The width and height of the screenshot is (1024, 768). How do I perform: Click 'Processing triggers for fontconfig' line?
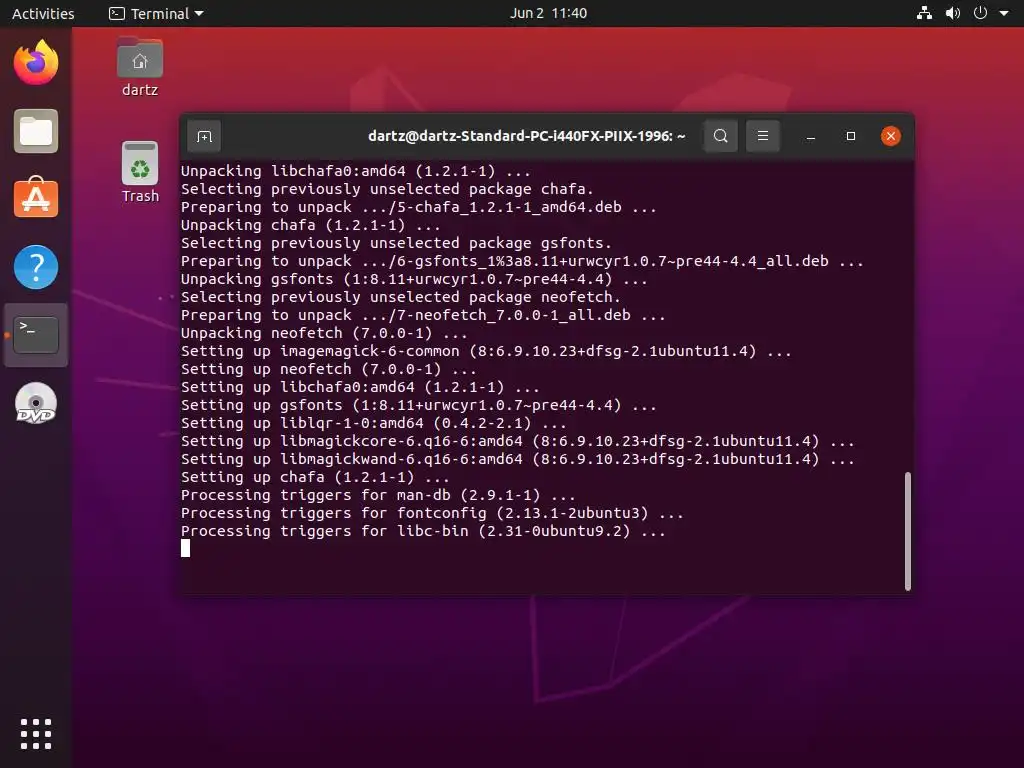432,513
